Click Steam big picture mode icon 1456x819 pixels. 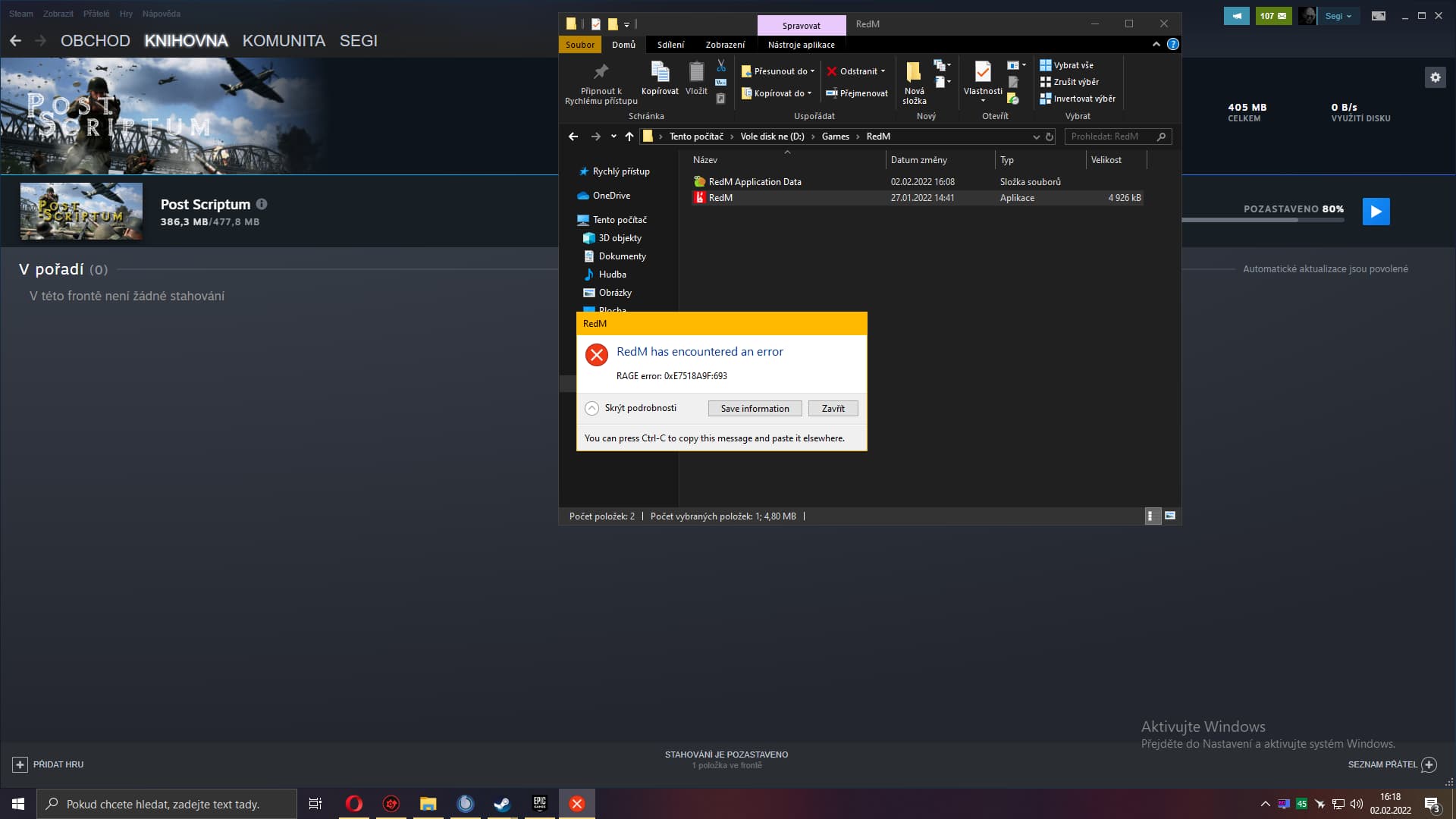pyautogui.click(x=1379, y=16)
